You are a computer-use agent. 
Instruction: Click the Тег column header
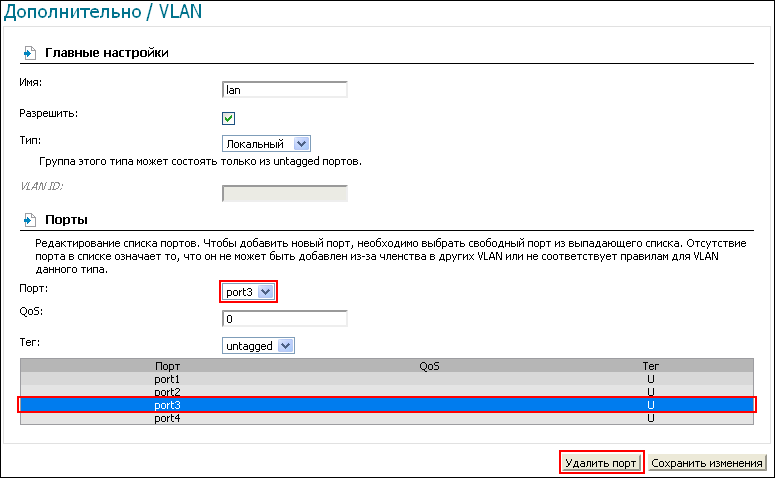650,366
